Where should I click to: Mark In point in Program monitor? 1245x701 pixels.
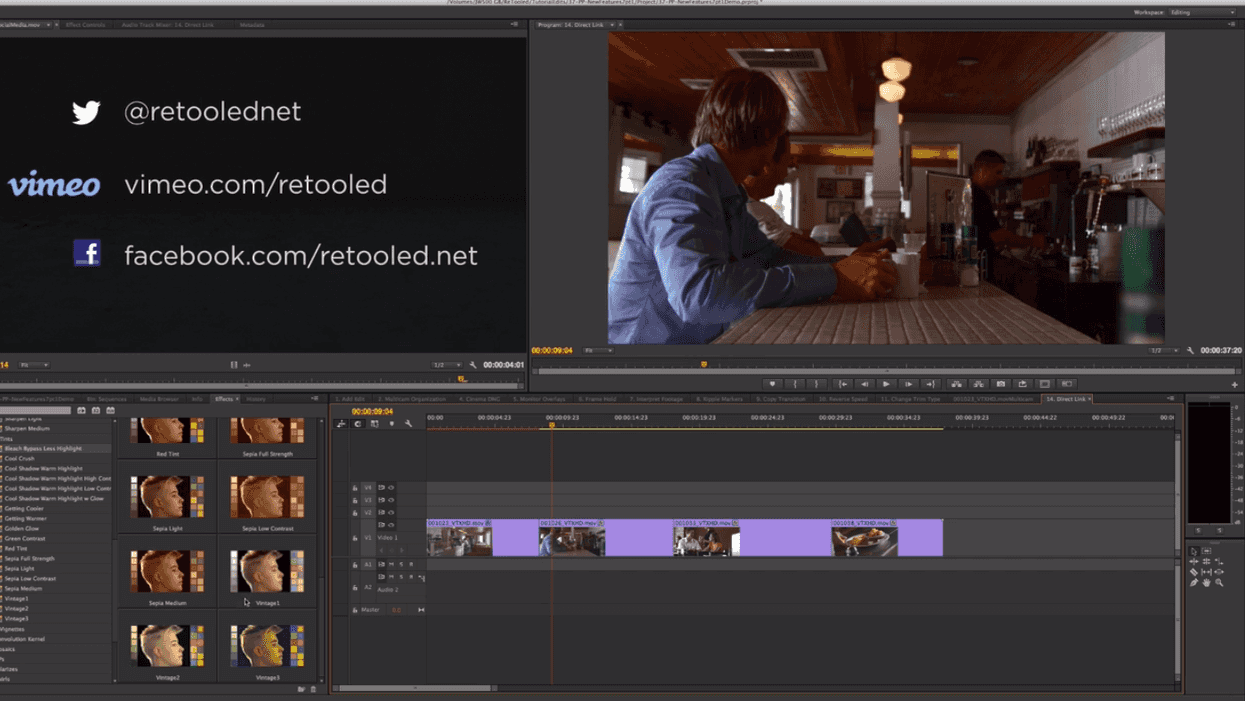795,384
